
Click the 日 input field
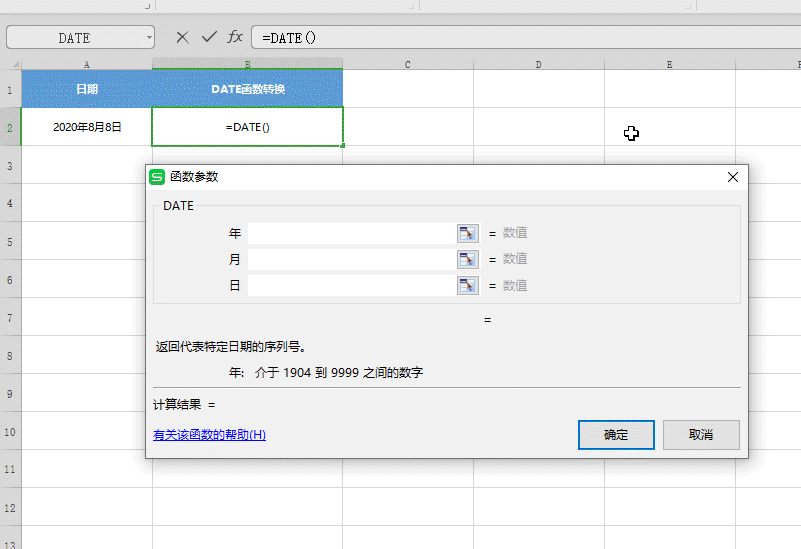tap(352, 285)
